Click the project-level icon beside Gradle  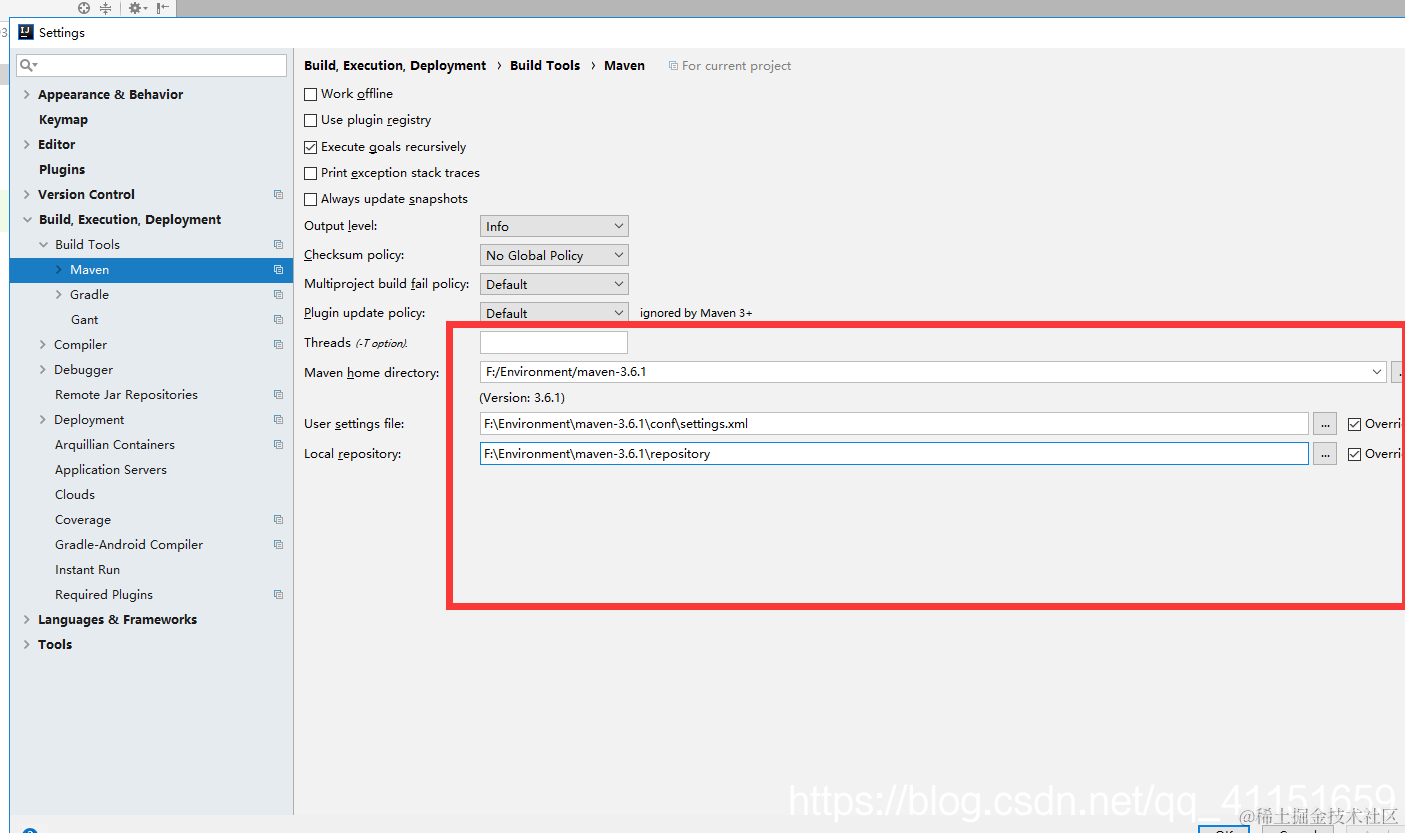(x=278, y=295)
